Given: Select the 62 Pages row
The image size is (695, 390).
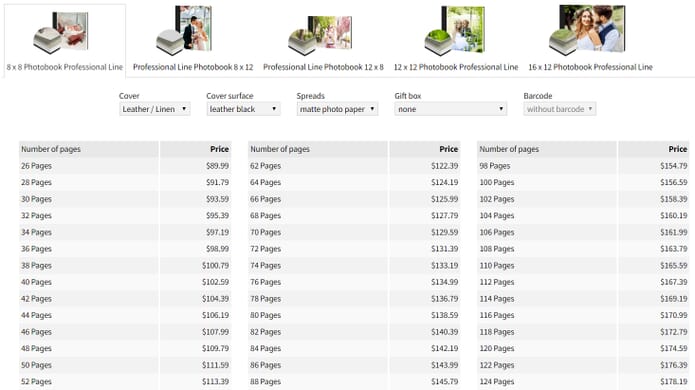Looking at the screenshot, I should click(354, 166).
